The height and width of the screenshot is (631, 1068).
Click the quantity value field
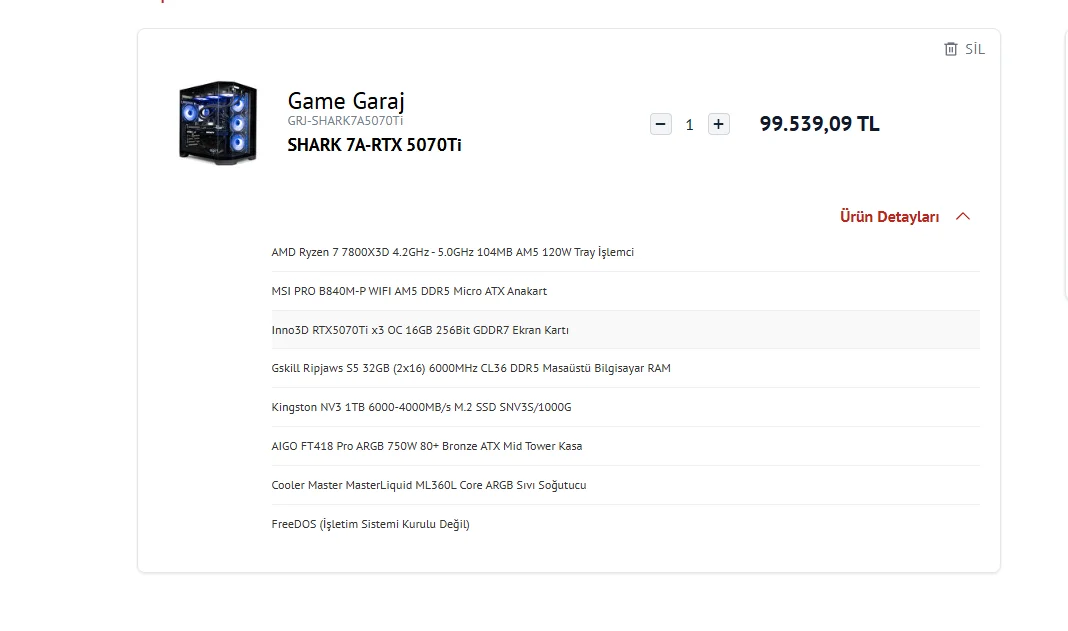tap(689, 125)
